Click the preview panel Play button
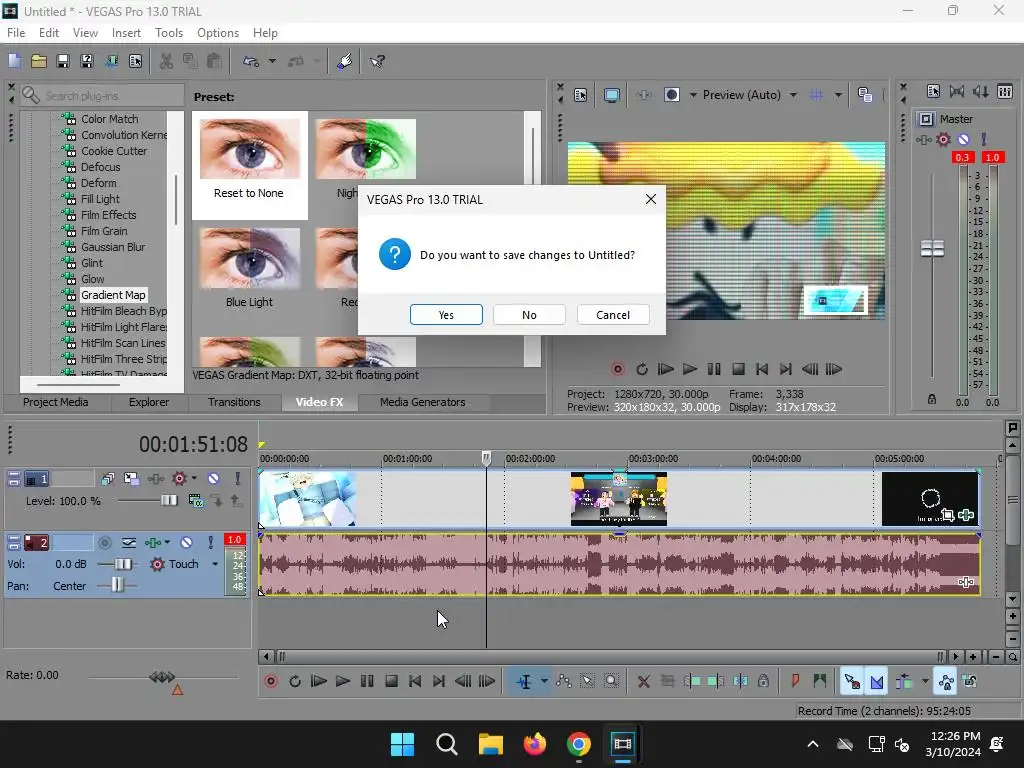 tap(690, 369)
